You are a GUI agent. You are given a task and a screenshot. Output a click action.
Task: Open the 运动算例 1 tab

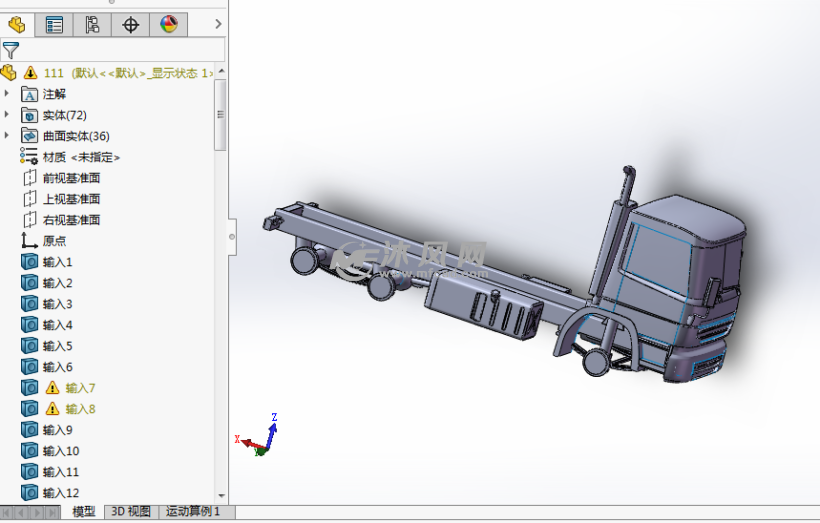[x=193, y=512]
